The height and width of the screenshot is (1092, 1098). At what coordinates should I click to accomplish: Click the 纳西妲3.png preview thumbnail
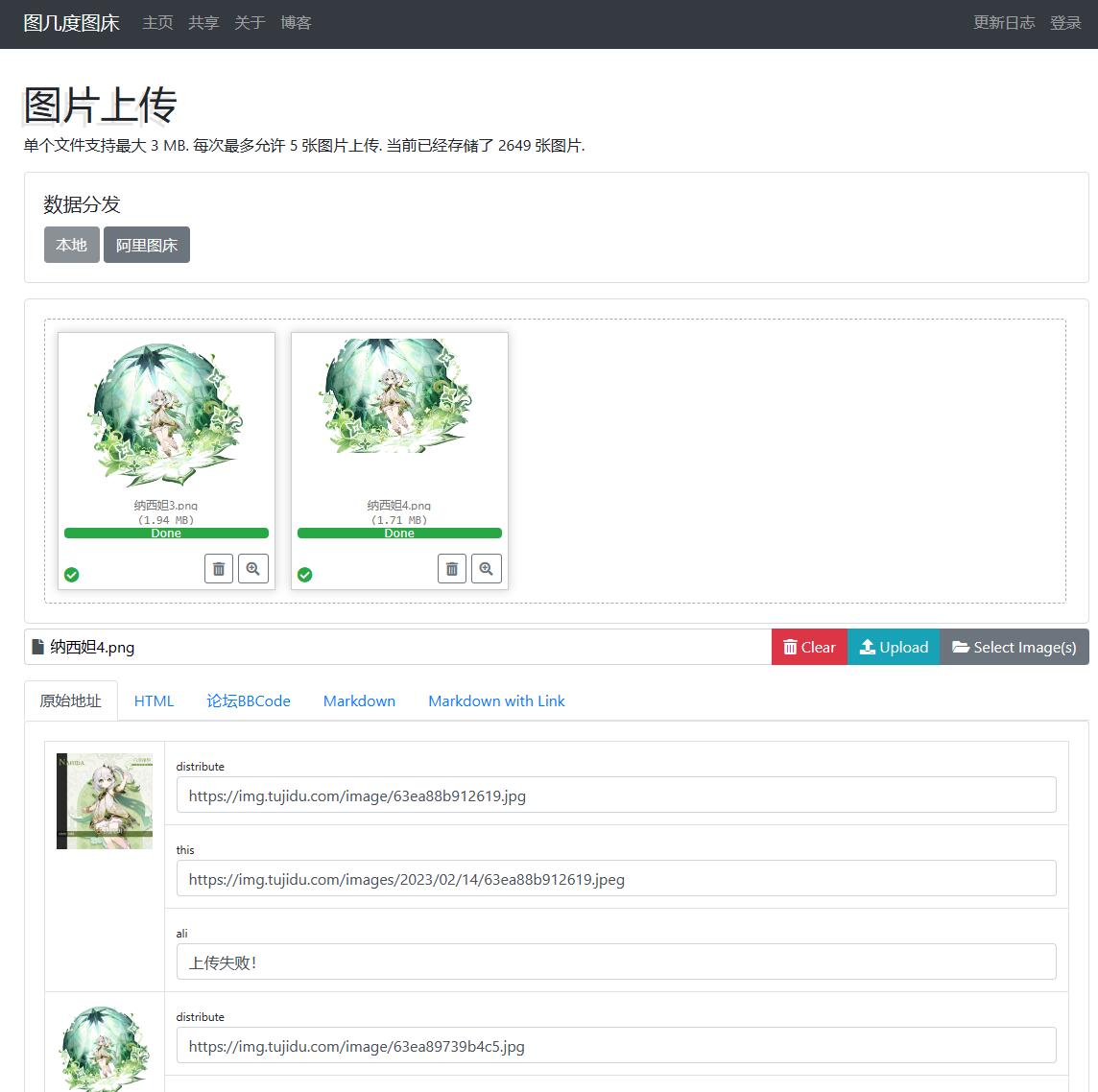(166, 415)
